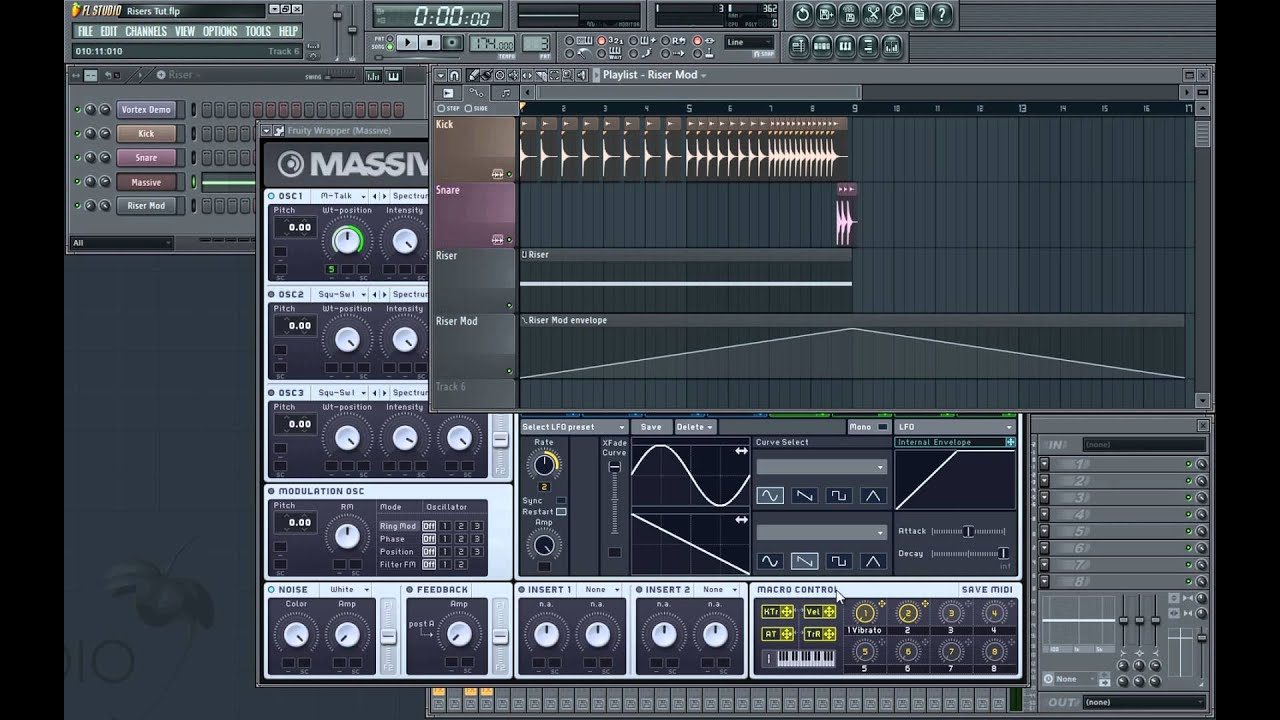Click the Decay slider in the Internal Envelope
Viewport: 1280px width, 720px height.
(968, 553)
